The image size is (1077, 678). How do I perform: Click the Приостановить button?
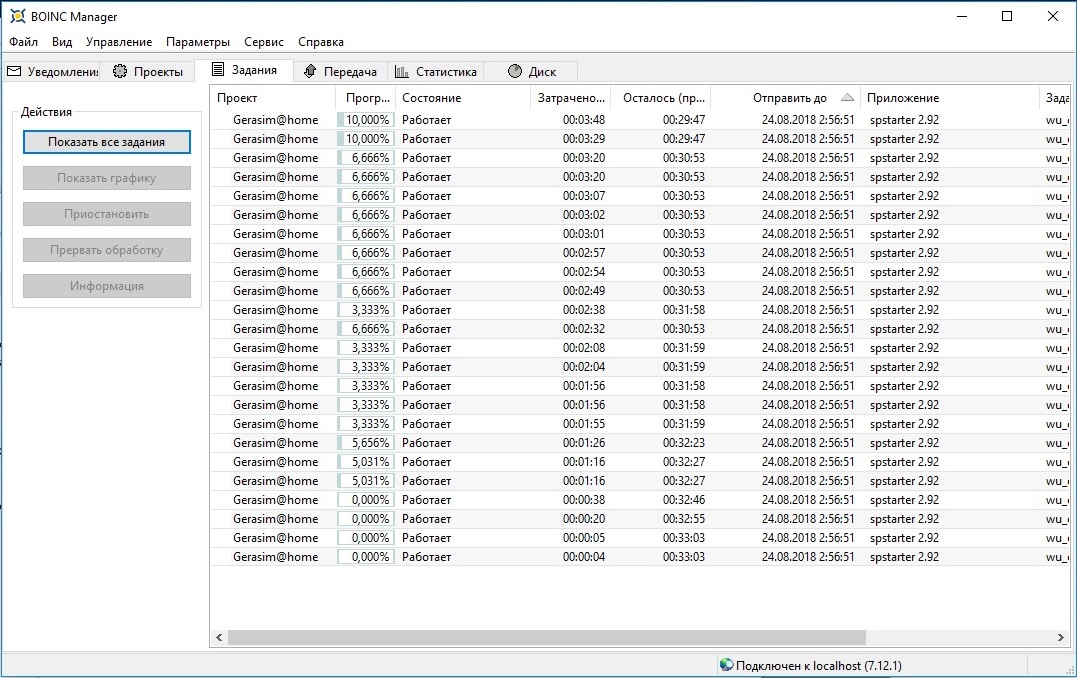(106, 214)
